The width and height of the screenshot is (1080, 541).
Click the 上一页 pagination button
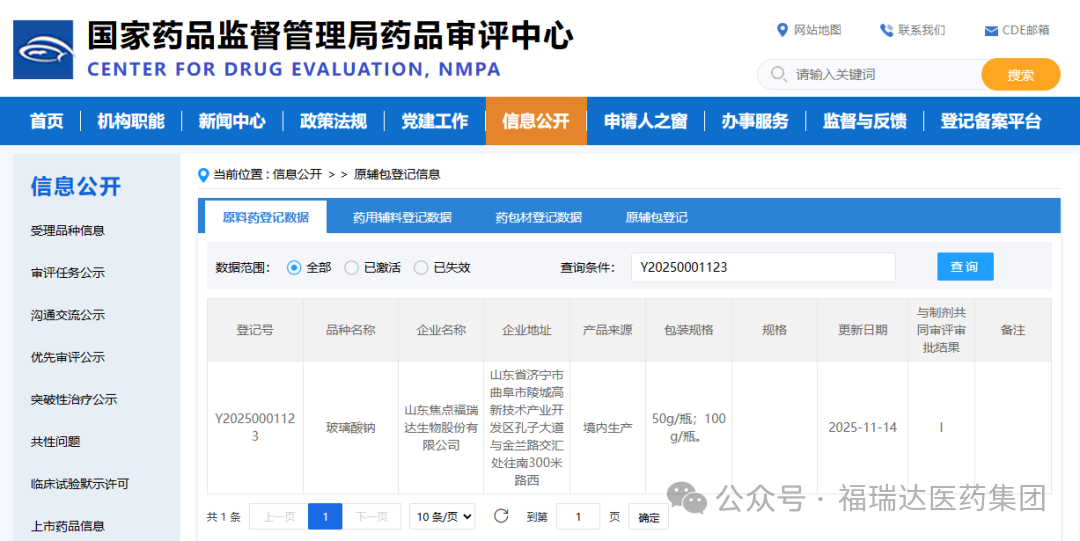(278, 516)
